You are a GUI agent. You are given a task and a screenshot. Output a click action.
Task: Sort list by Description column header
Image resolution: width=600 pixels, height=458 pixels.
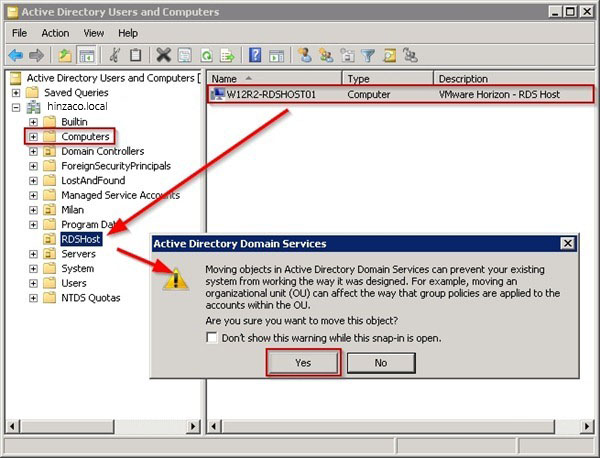(x=510, y=78)
